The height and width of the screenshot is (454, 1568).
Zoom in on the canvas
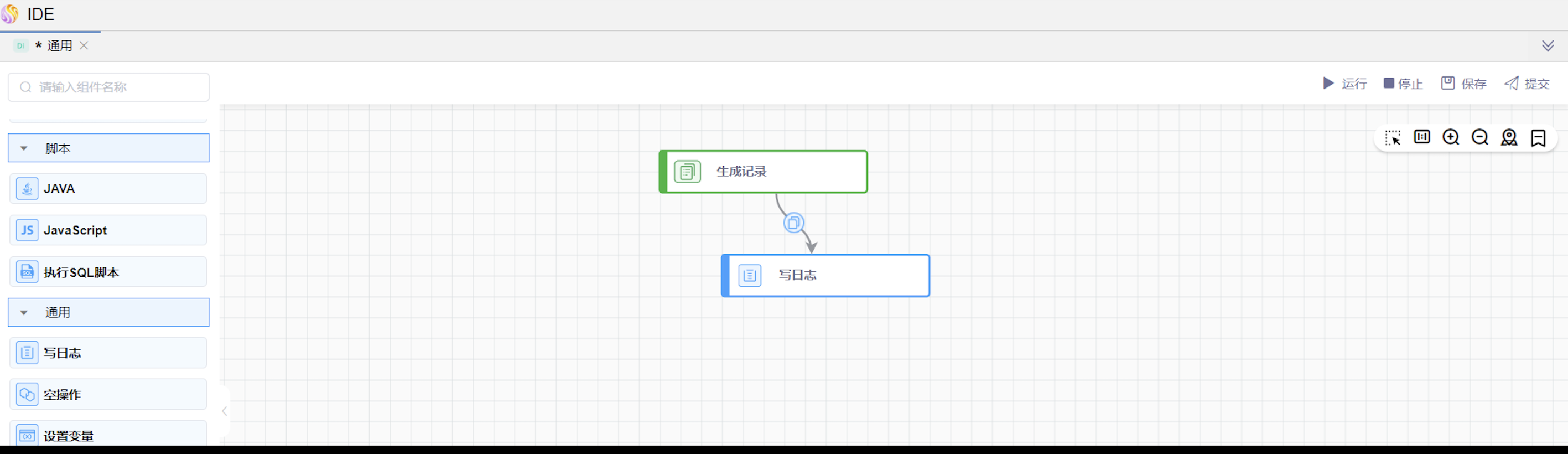pos(1451,137)
